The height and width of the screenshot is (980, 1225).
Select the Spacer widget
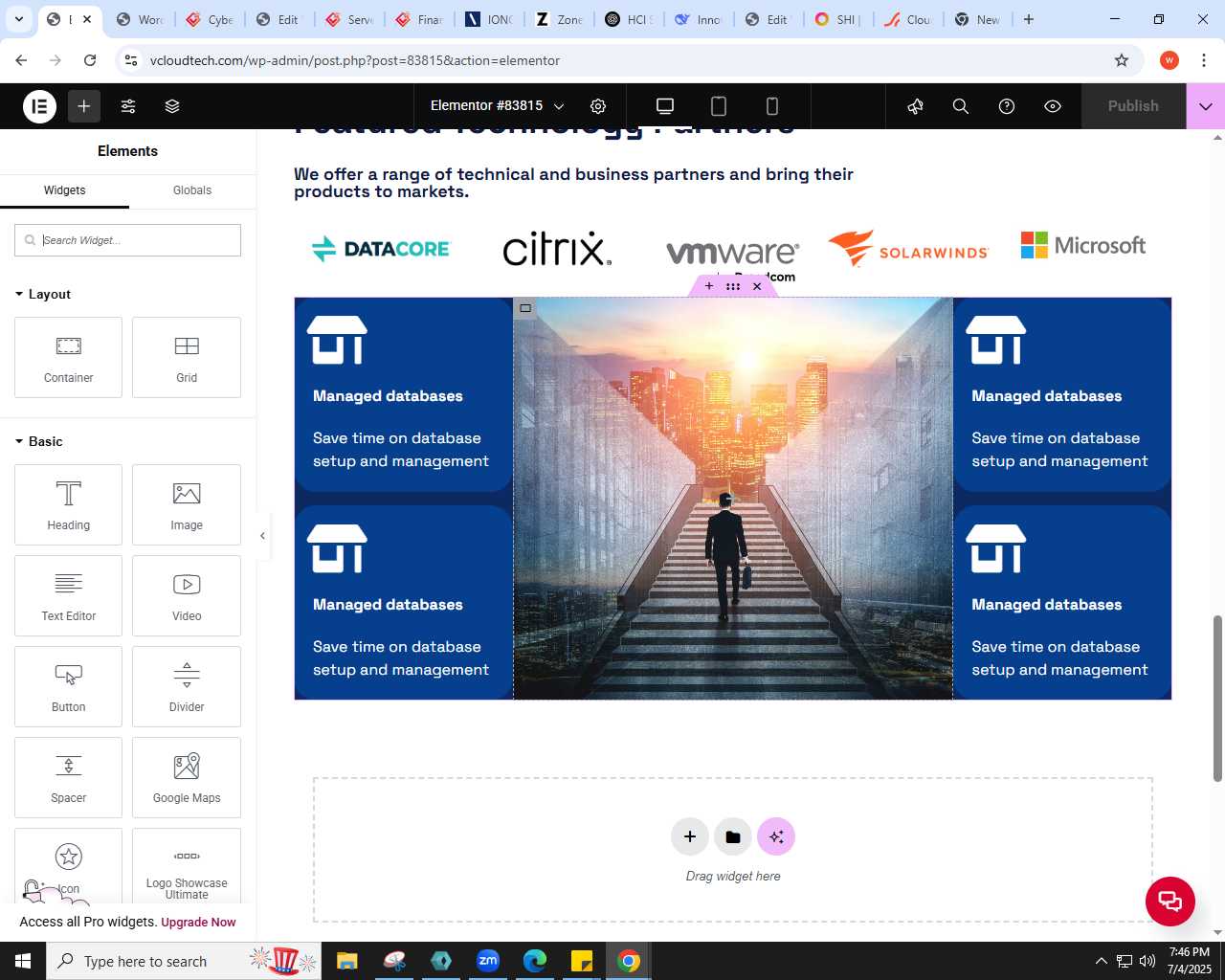click(x=68, y=777)
